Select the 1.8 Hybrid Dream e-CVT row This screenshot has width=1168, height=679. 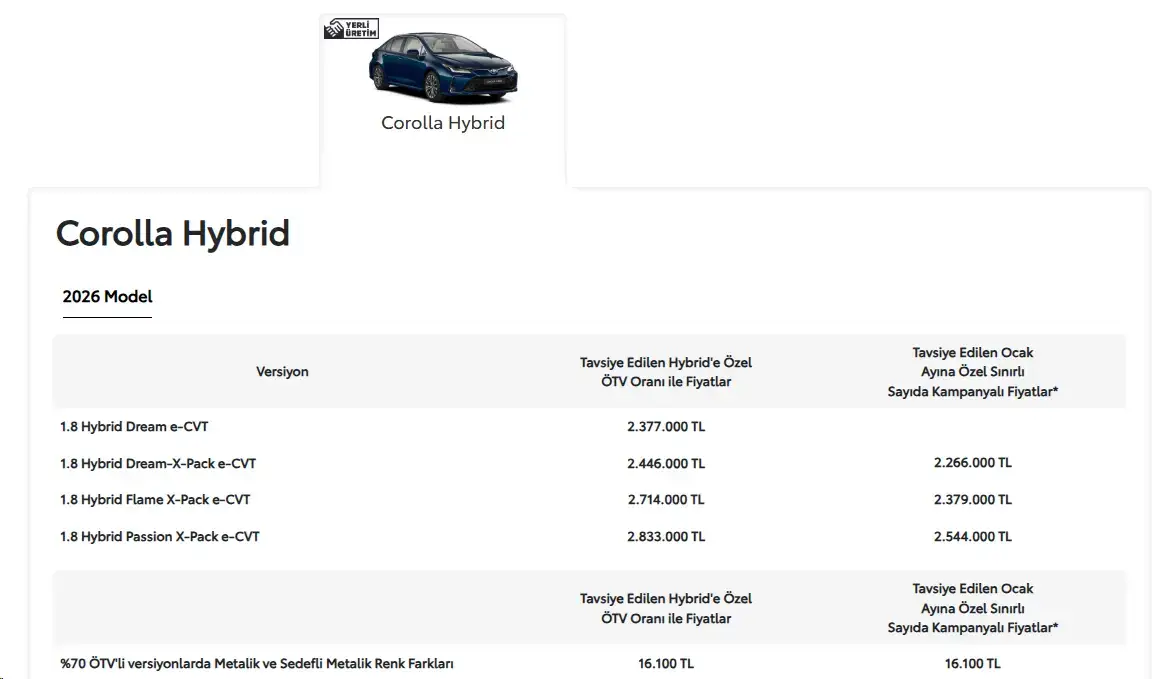pos(588,427)
